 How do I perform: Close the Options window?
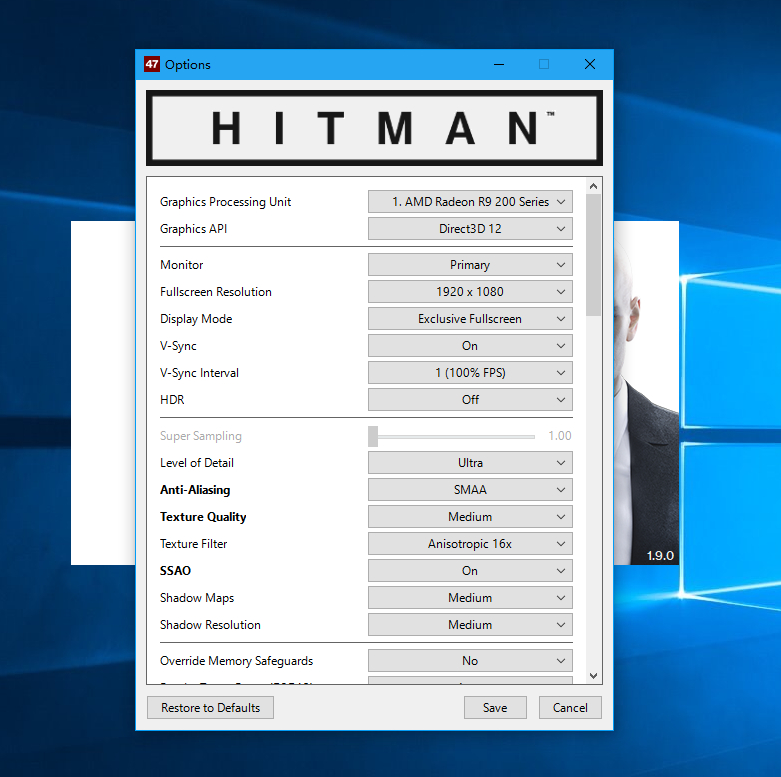pyautogui.click(x=590, y=64)
